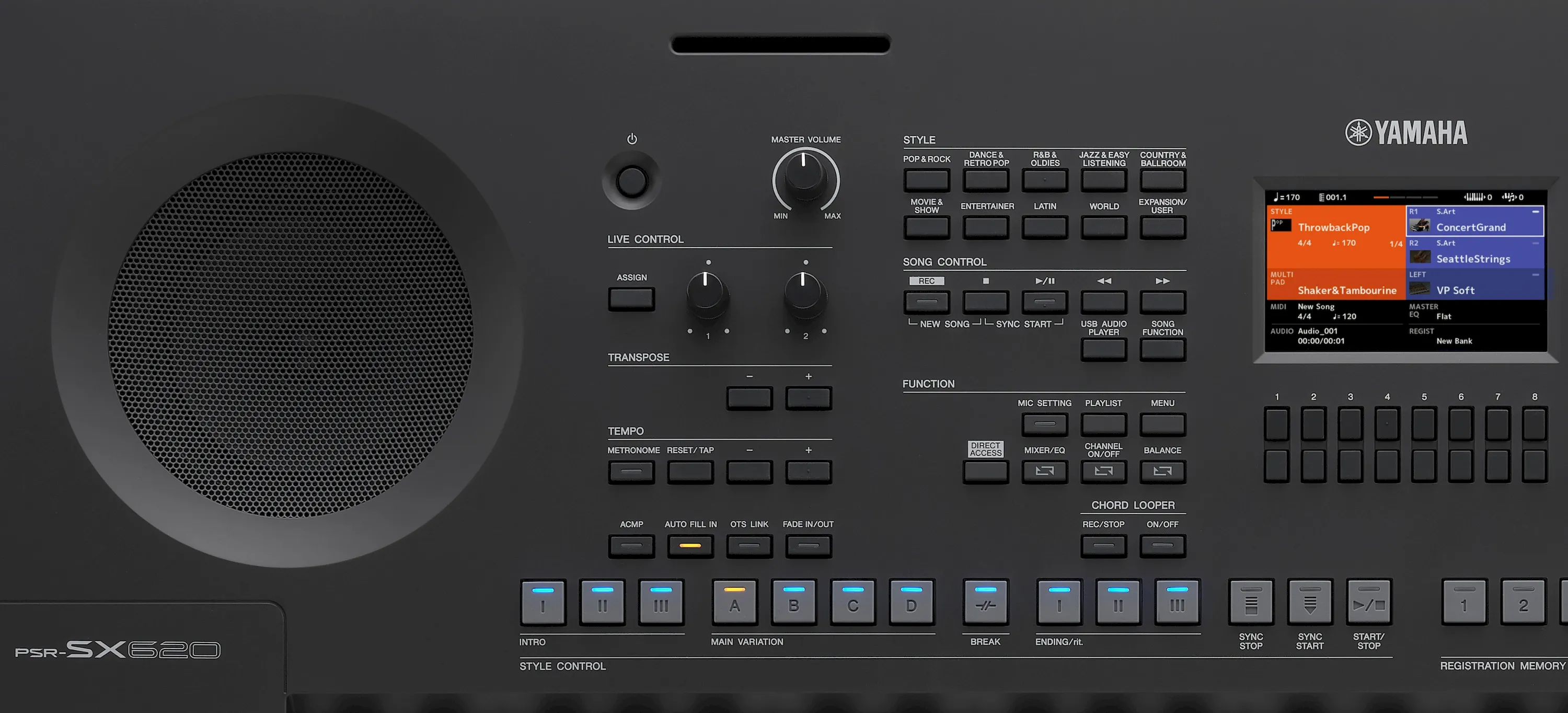Click Ending/rit. I button
Viewport: 1568px width, 713px height.
coord(1059,602)
